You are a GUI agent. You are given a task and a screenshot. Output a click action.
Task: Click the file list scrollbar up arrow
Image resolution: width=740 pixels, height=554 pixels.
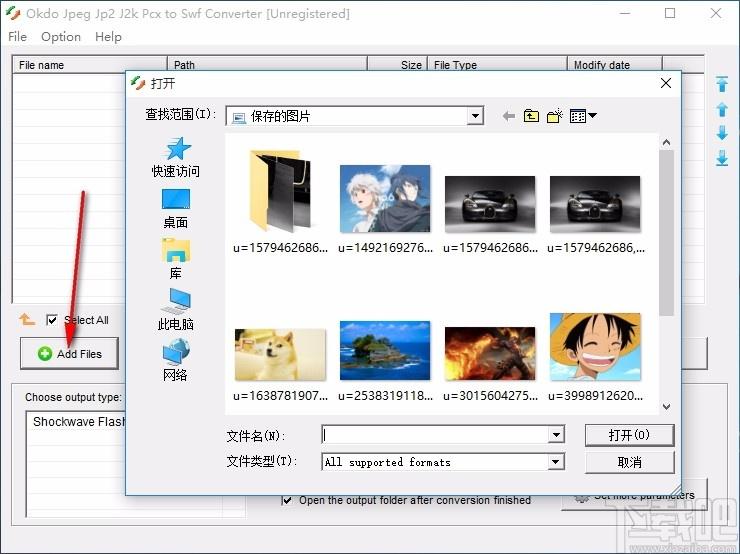666,142
